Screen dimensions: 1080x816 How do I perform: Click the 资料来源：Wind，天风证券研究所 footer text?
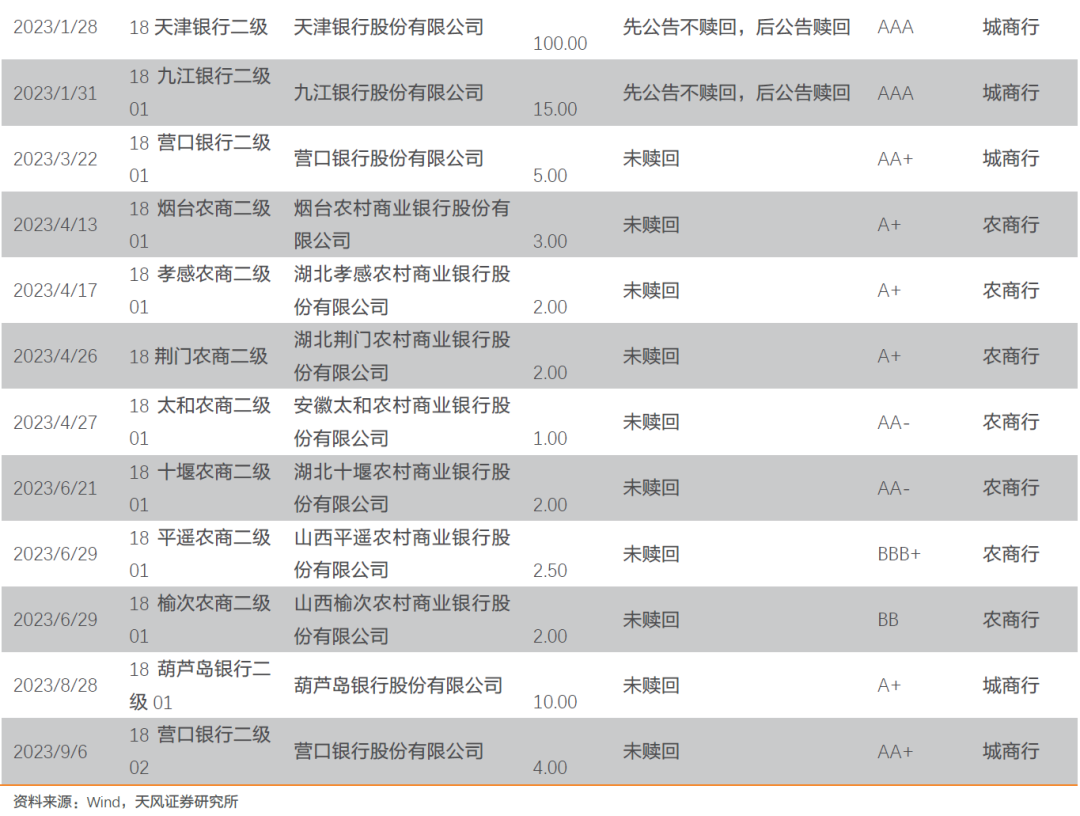click(124, 800)
